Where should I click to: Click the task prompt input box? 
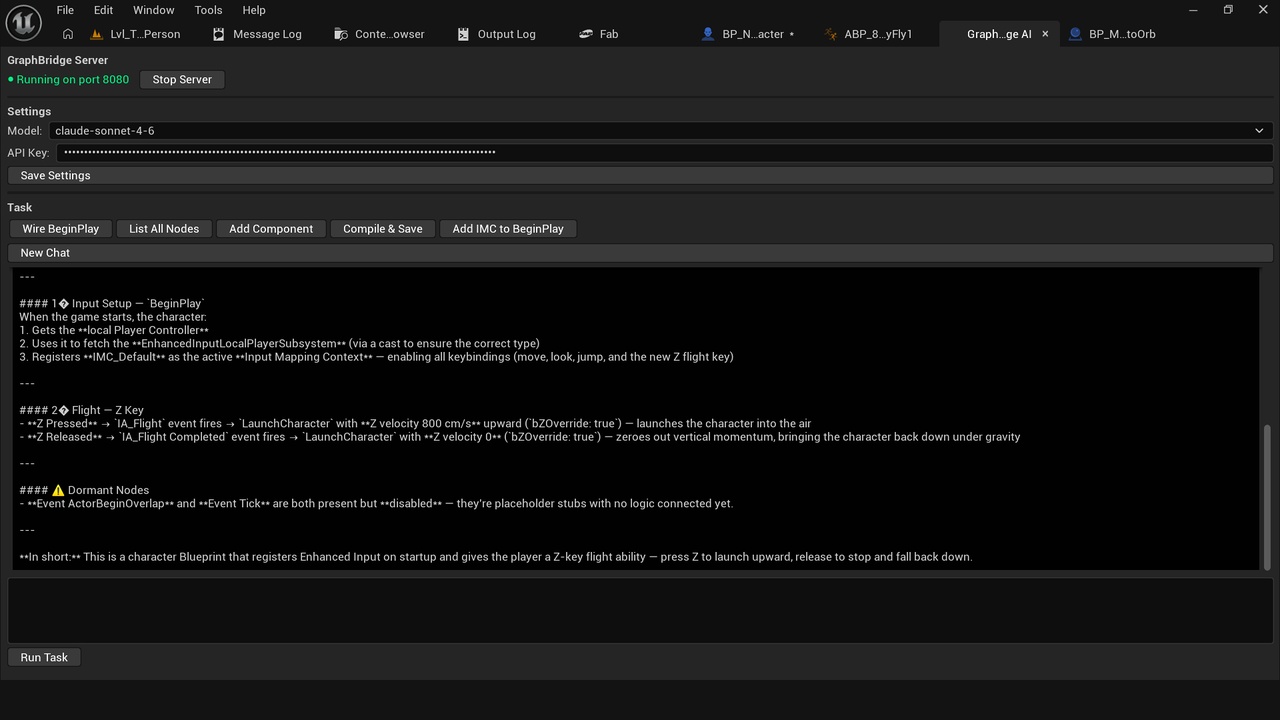click(640, 610)
